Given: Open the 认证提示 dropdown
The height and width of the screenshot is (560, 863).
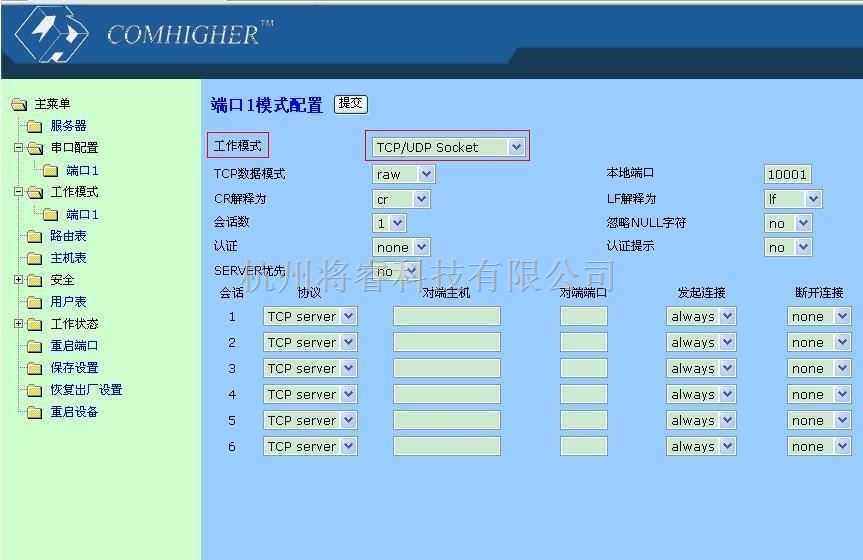Looking at the screenshot, I should click(x=788, y=247).
